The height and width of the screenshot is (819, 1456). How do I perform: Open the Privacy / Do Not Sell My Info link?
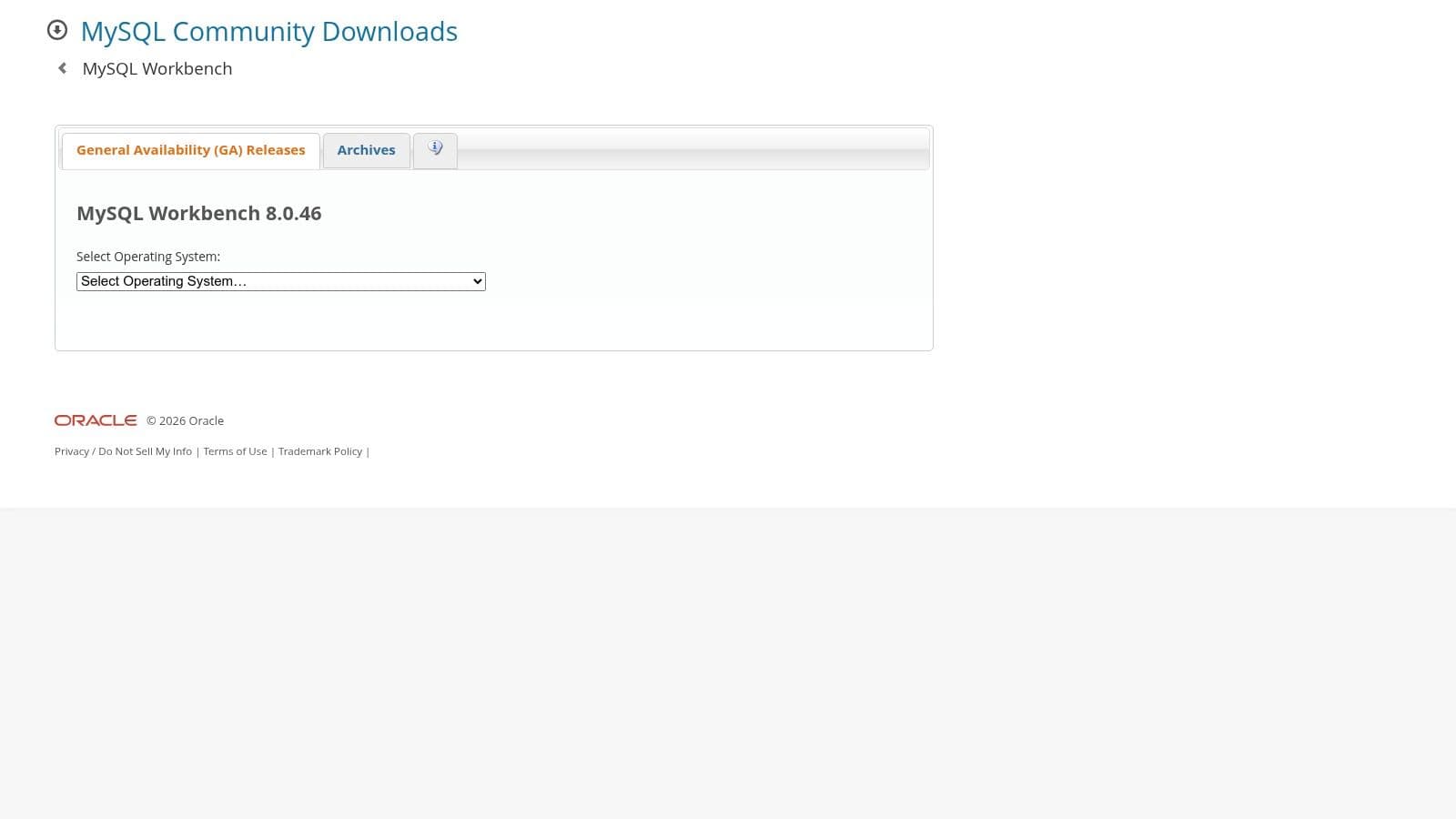[x=123, y=450]
